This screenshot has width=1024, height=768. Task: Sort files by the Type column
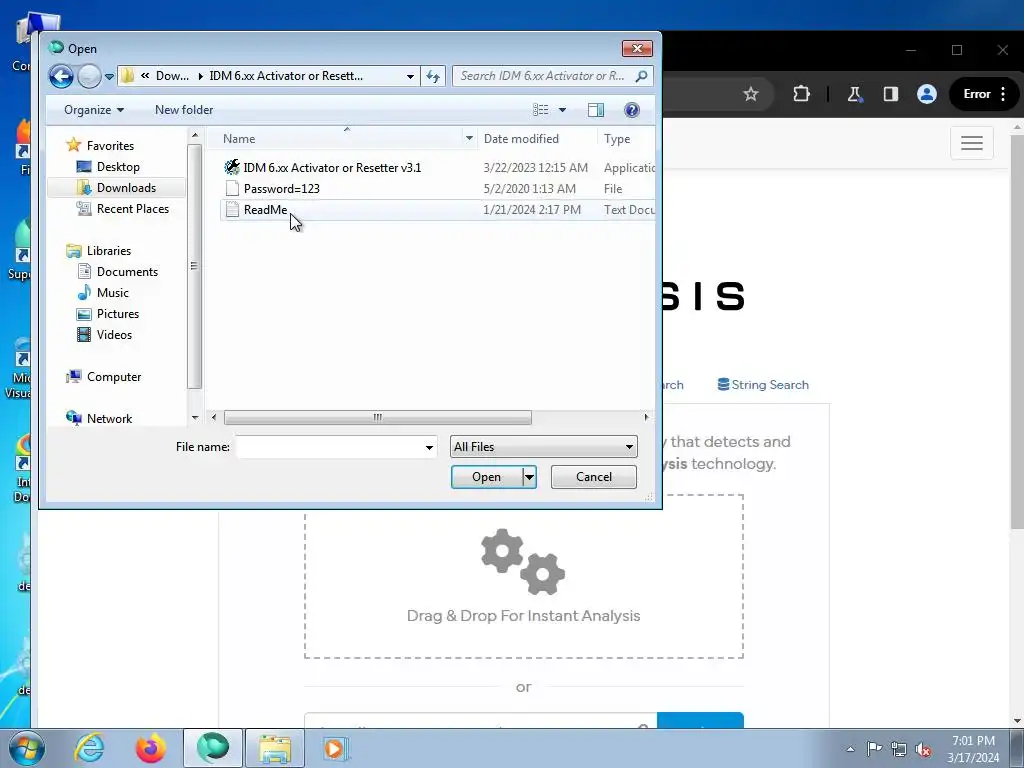click(616, 138)
